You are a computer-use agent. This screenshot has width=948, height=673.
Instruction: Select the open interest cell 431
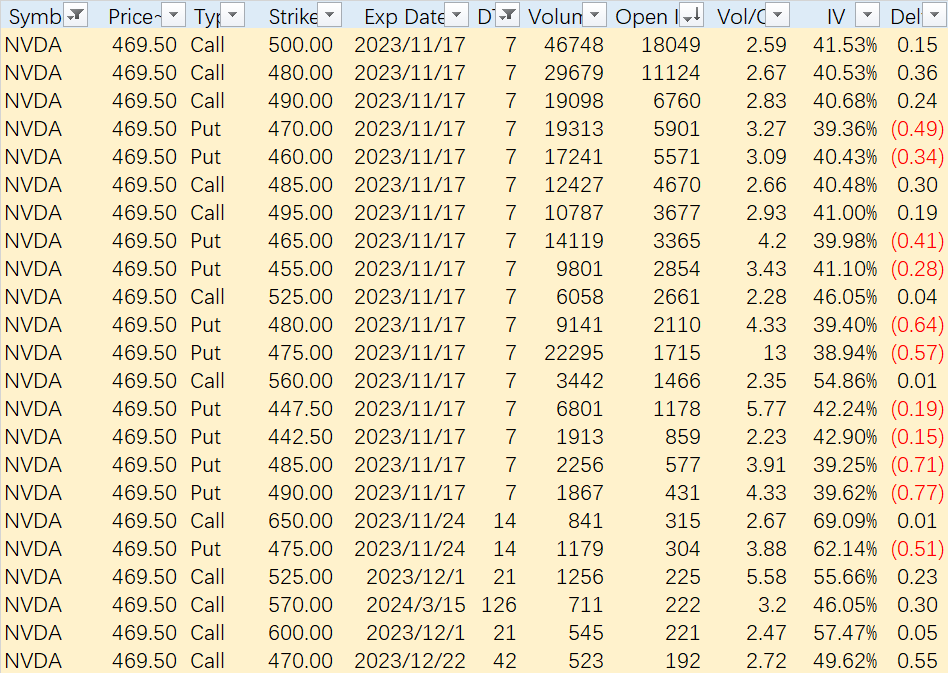tap(683, 493)
